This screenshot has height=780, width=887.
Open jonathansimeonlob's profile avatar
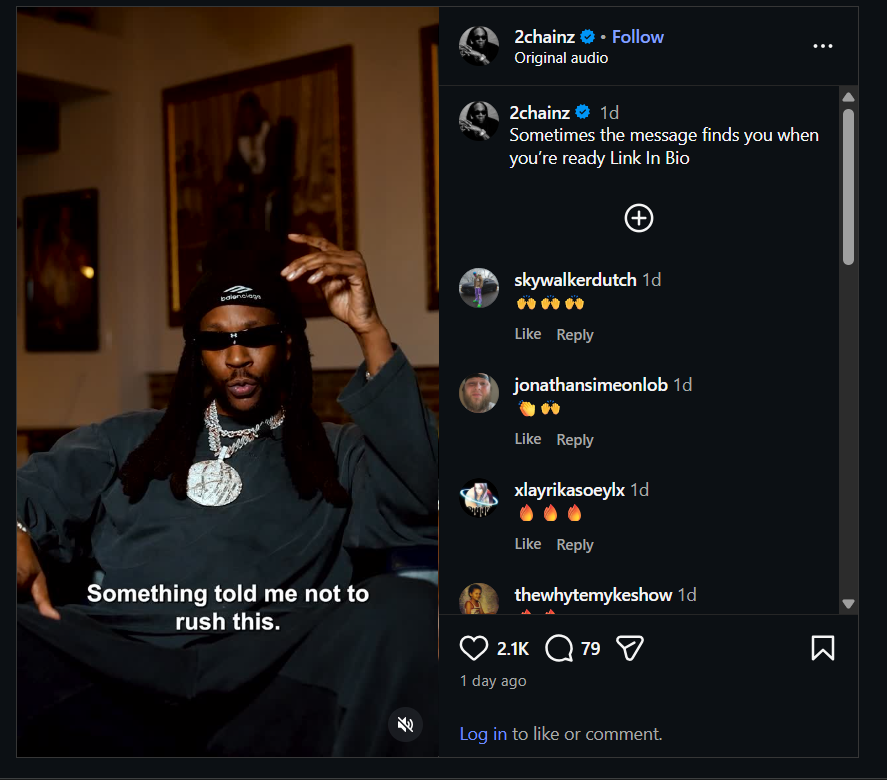point(479,394)
